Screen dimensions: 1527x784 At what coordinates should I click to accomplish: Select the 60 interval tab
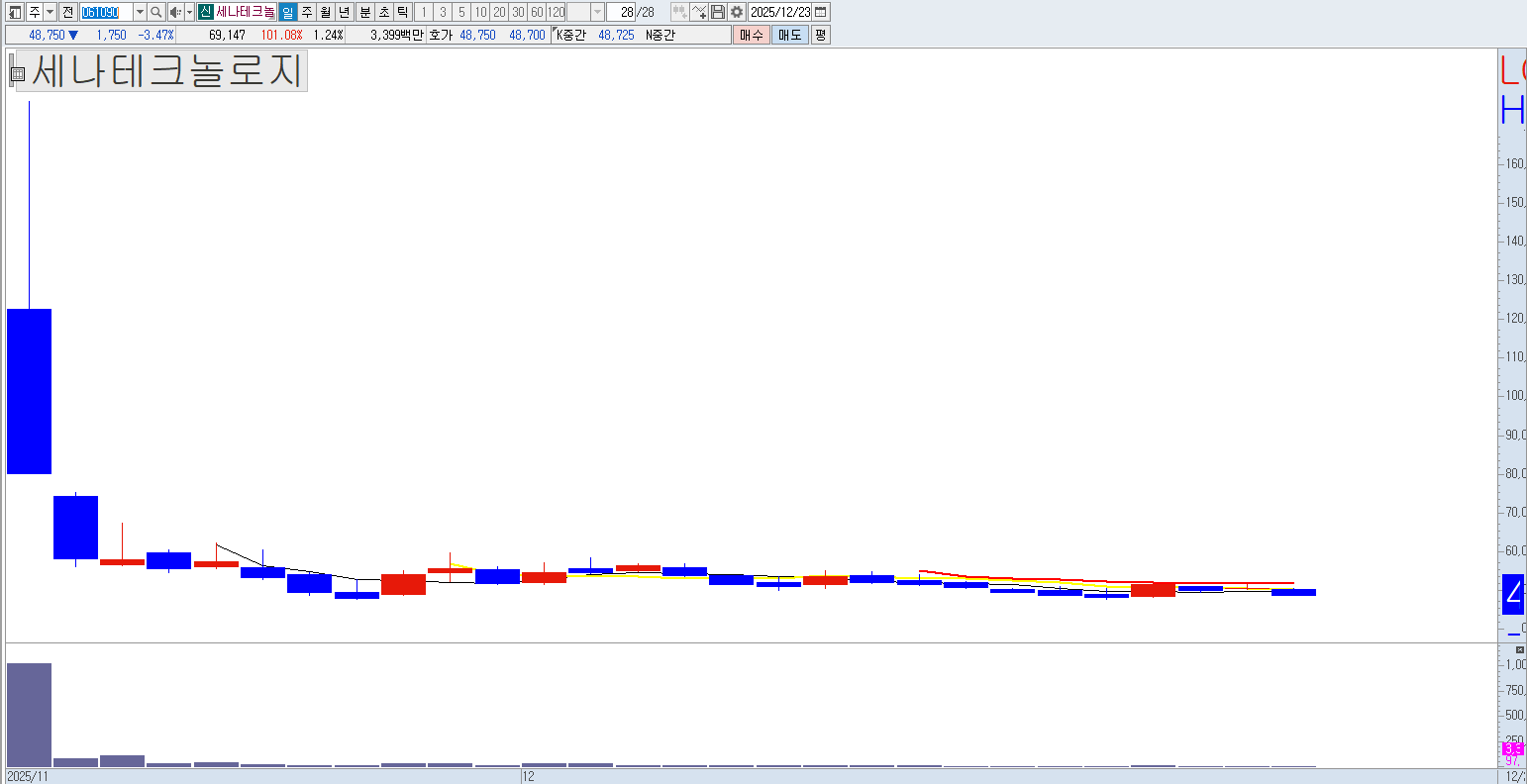[x=537, y=12]
